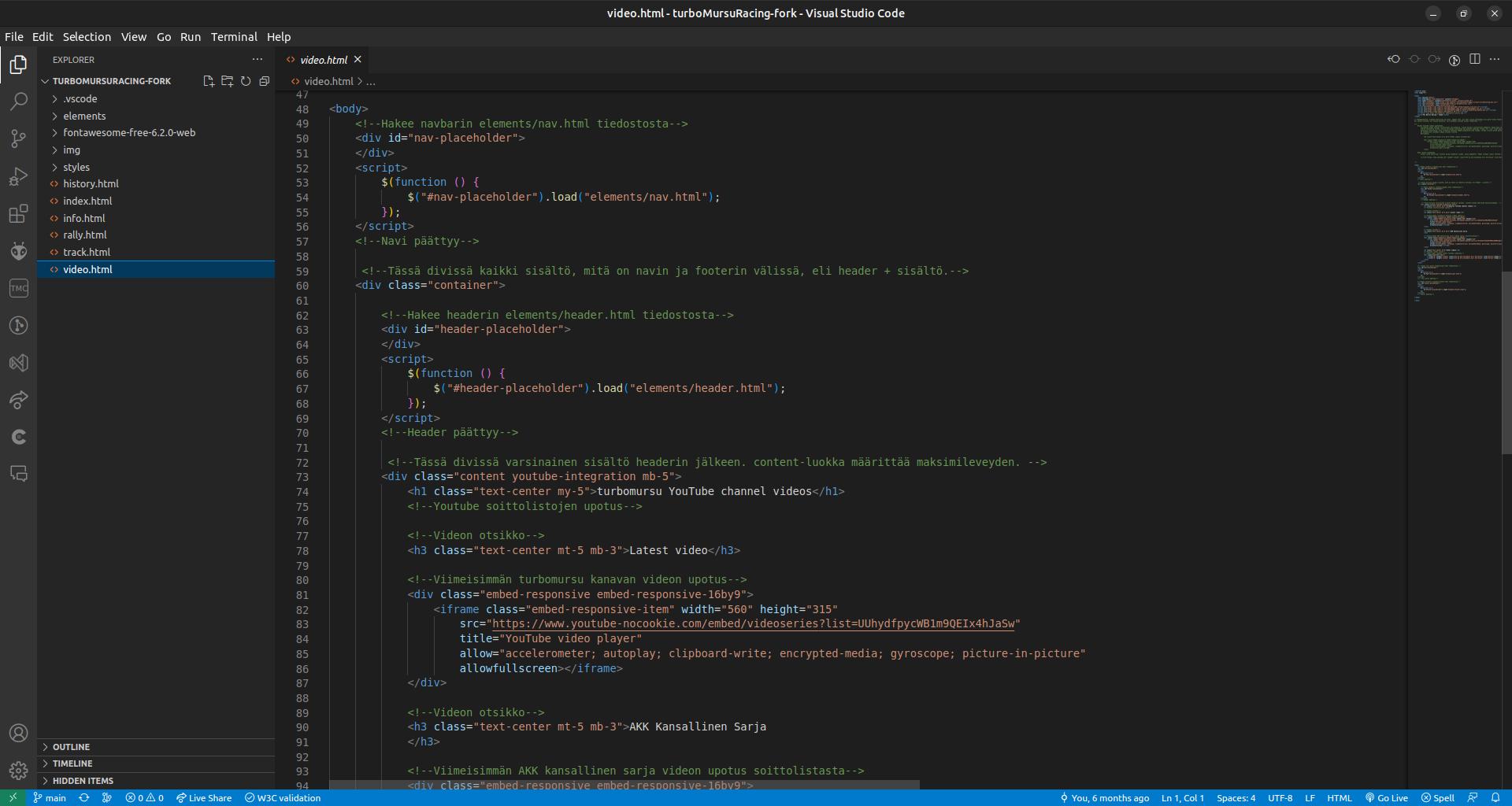Viewport: 1512px width, 806px height.
Task: Click the vertical editor scrollbar thumb
Action: click(x=1506, y=362)
